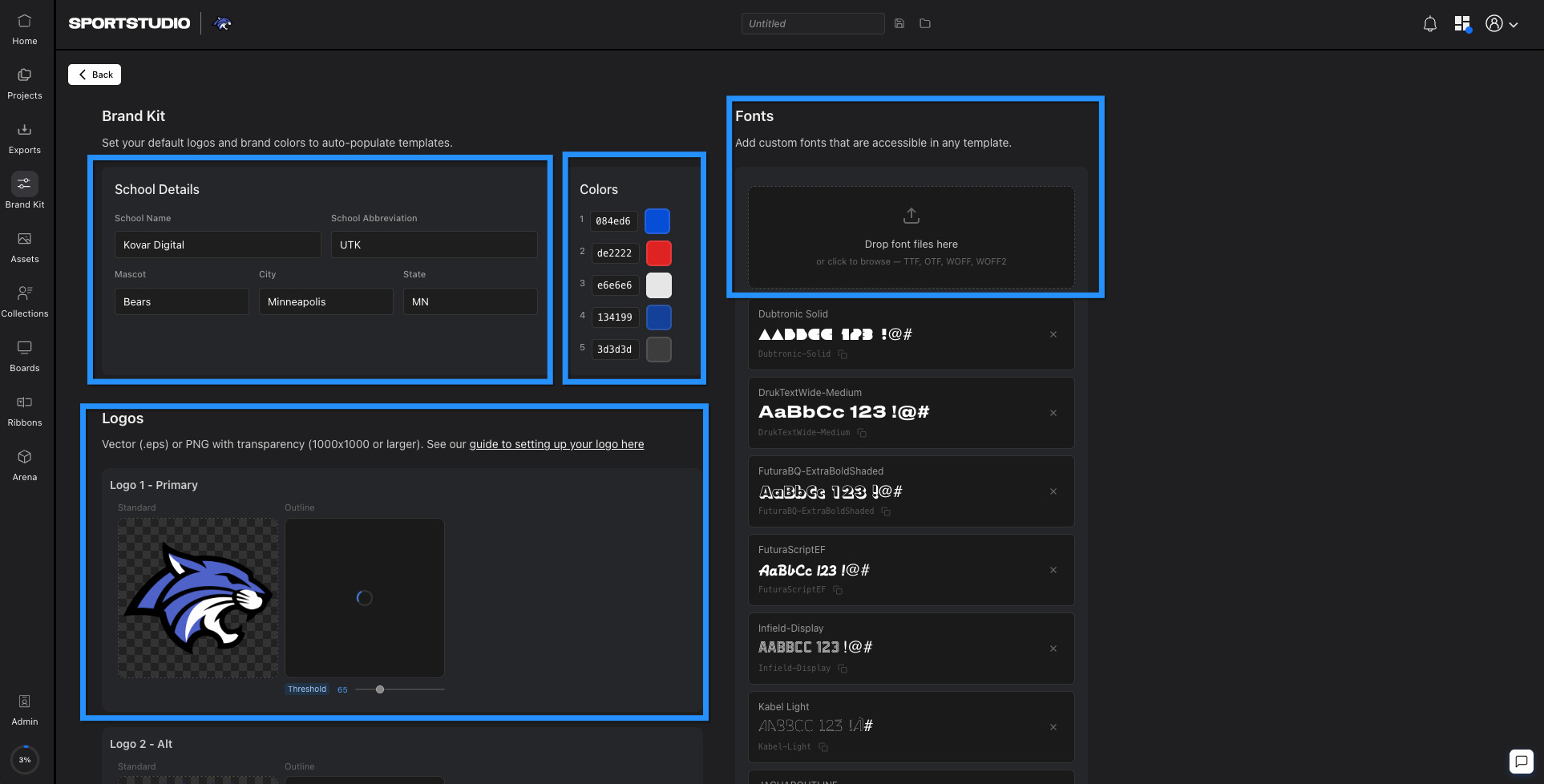Open Arena in the sidebar
Viewport: 1544px width, 784px height.
pos(24,466)
